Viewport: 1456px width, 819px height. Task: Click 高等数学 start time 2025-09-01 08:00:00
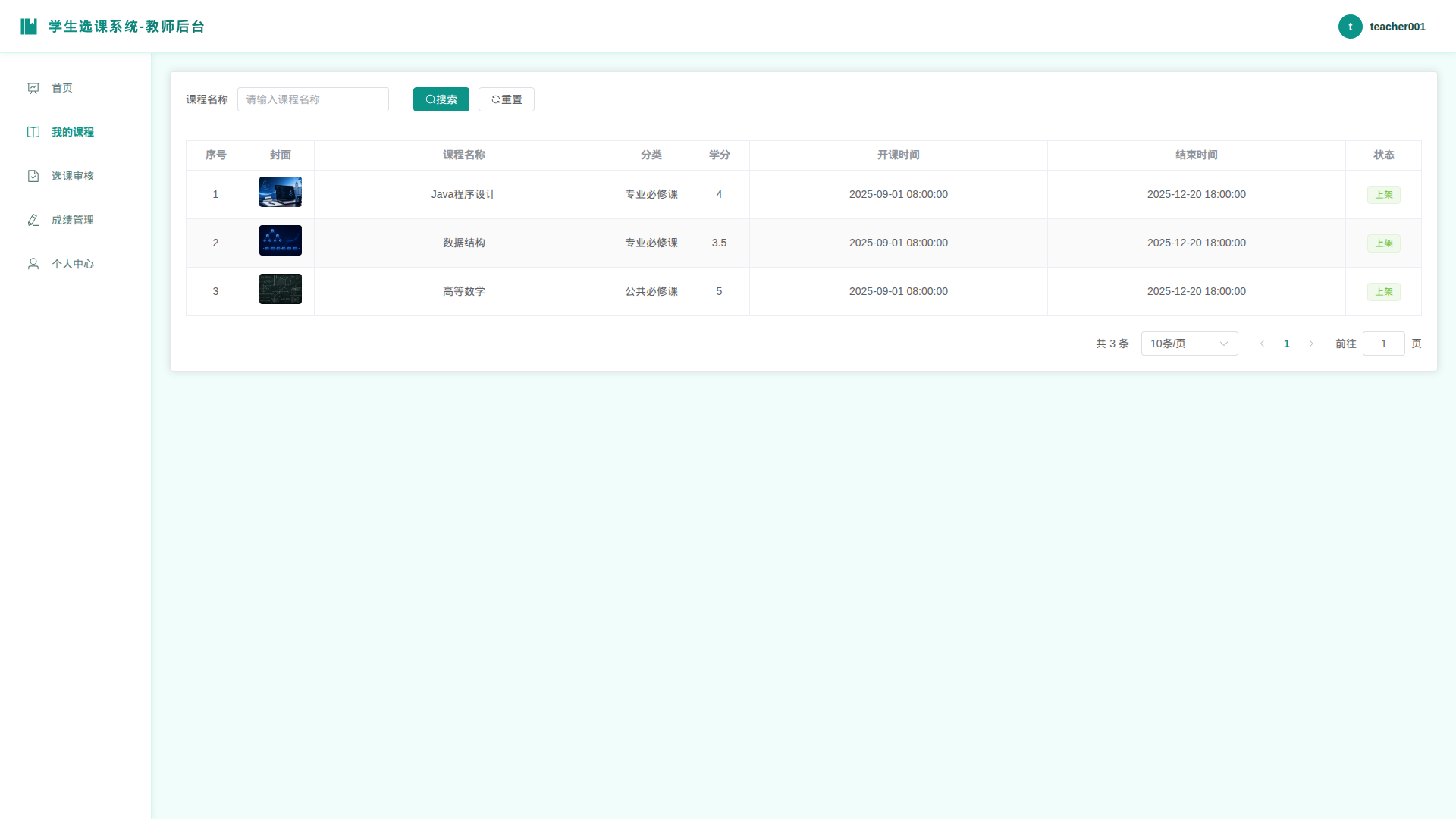(x=899, y=291)
